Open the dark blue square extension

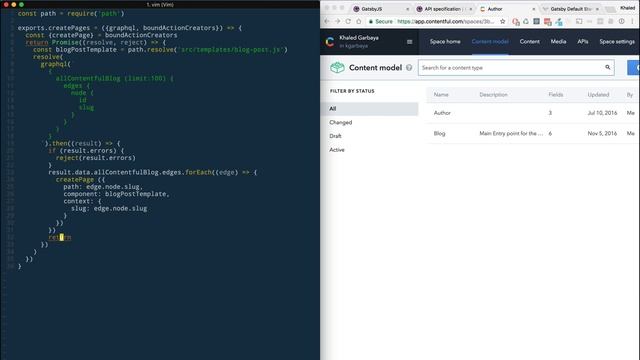pyautogui.click(x=536, y=21)
